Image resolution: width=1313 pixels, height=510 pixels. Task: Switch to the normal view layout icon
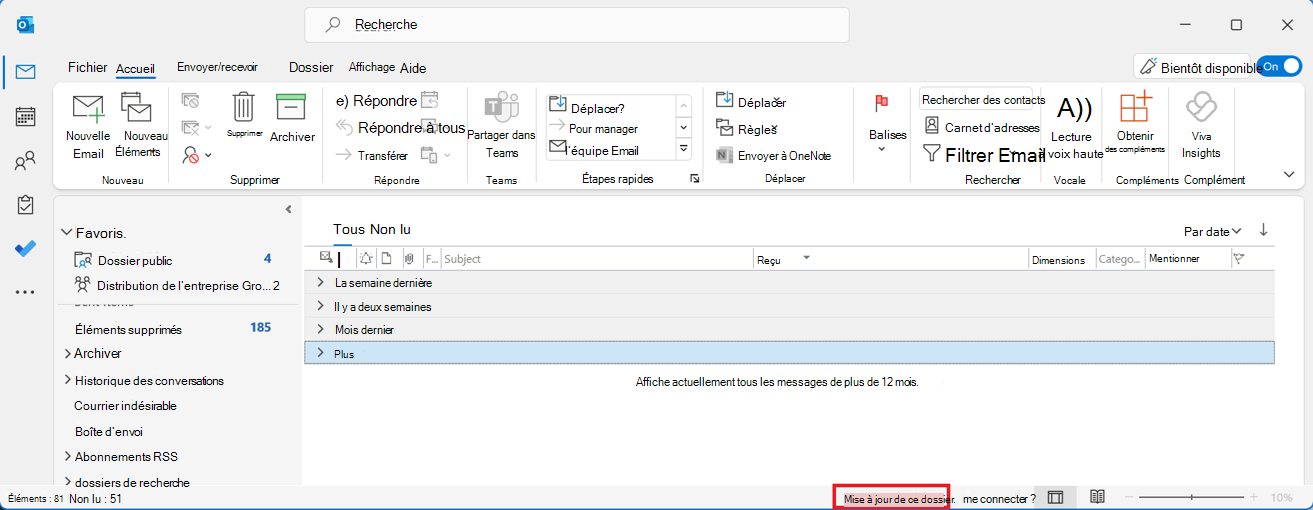1055,497
